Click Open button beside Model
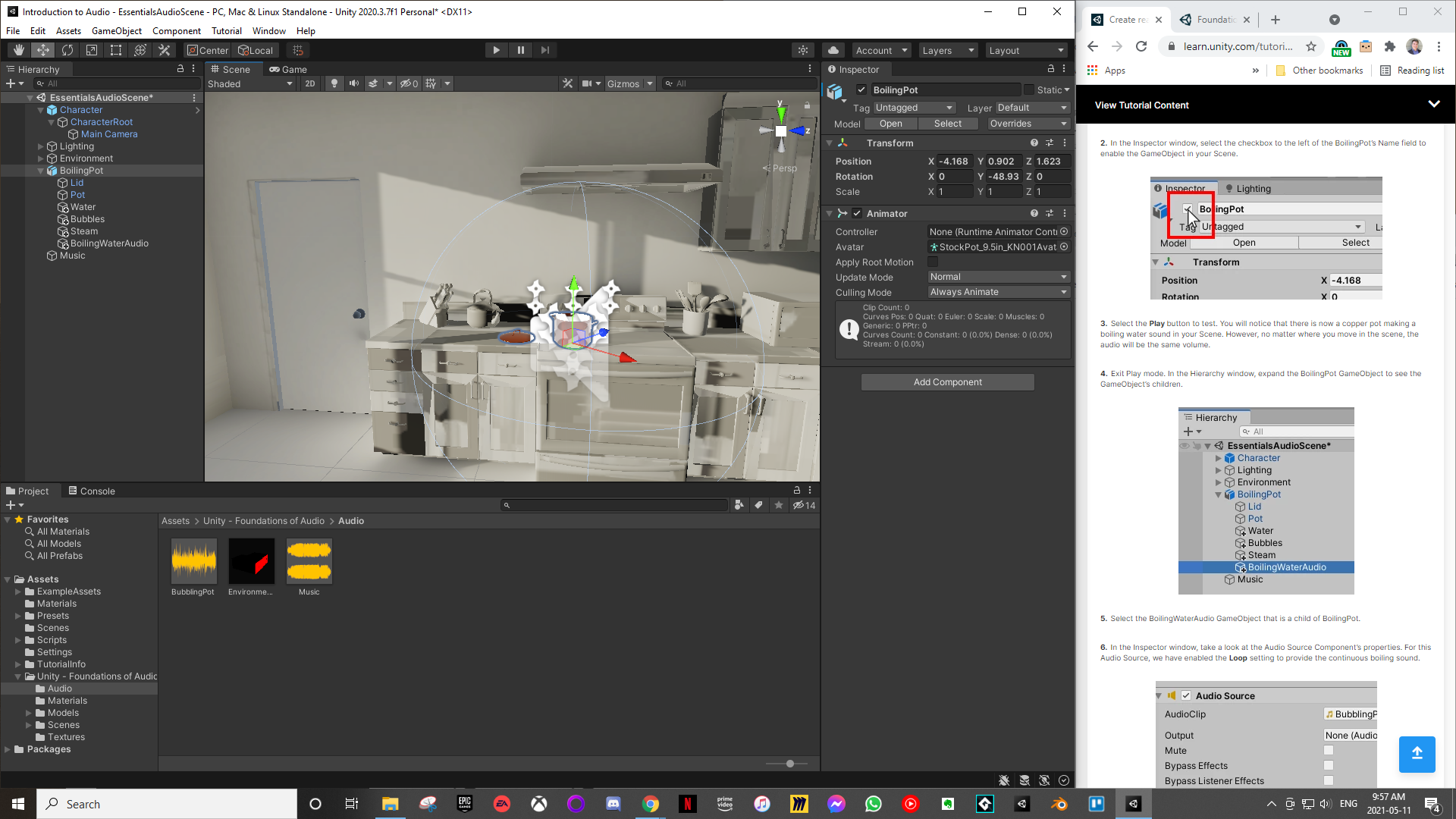 click(890, 124)
